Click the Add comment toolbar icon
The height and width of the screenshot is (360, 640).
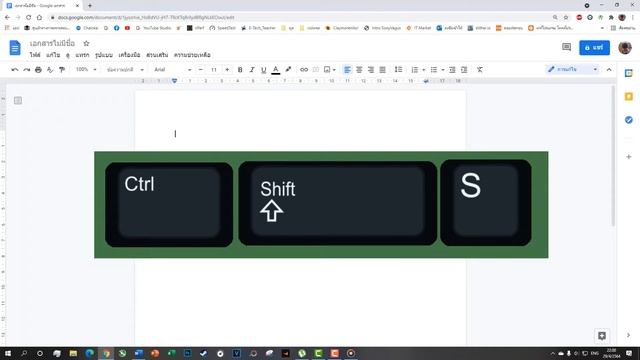[x=316, y=70]
